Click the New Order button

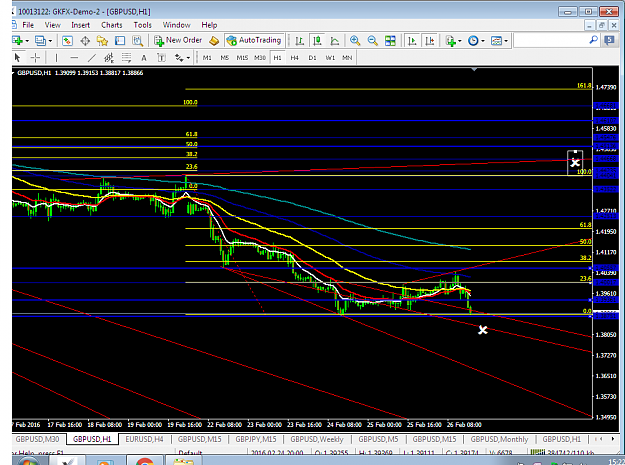[x=179, y=40]
